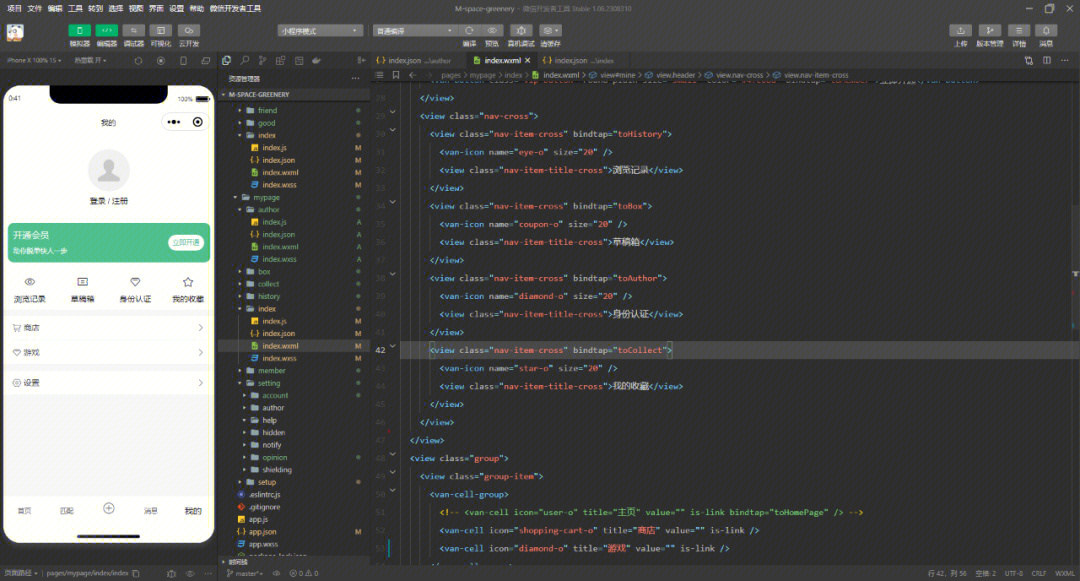Open the 资源管理器 more options ellipsis

point(355,78)
